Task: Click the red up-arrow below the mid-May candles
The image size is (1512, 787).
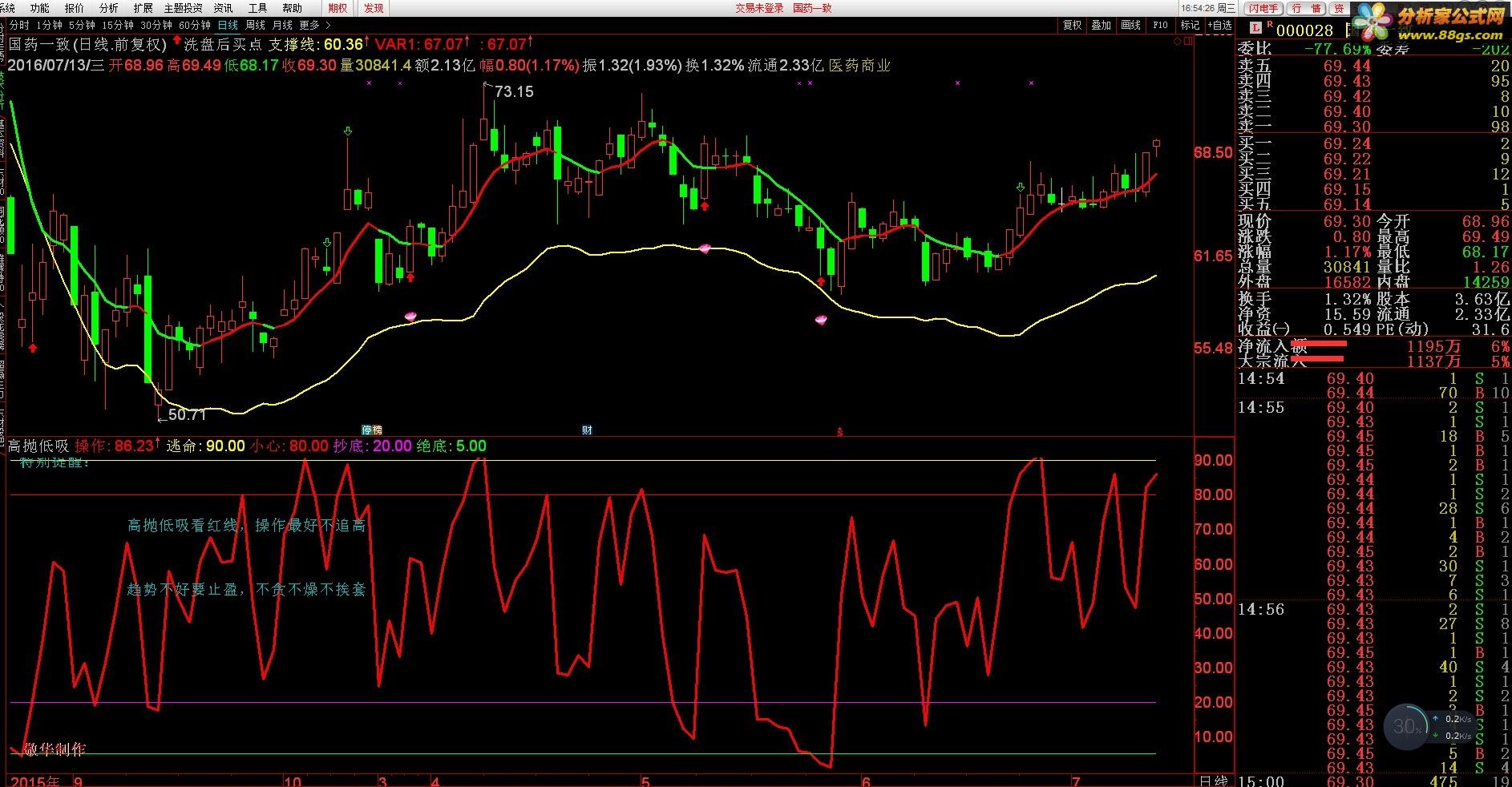Action: [705, 206]
